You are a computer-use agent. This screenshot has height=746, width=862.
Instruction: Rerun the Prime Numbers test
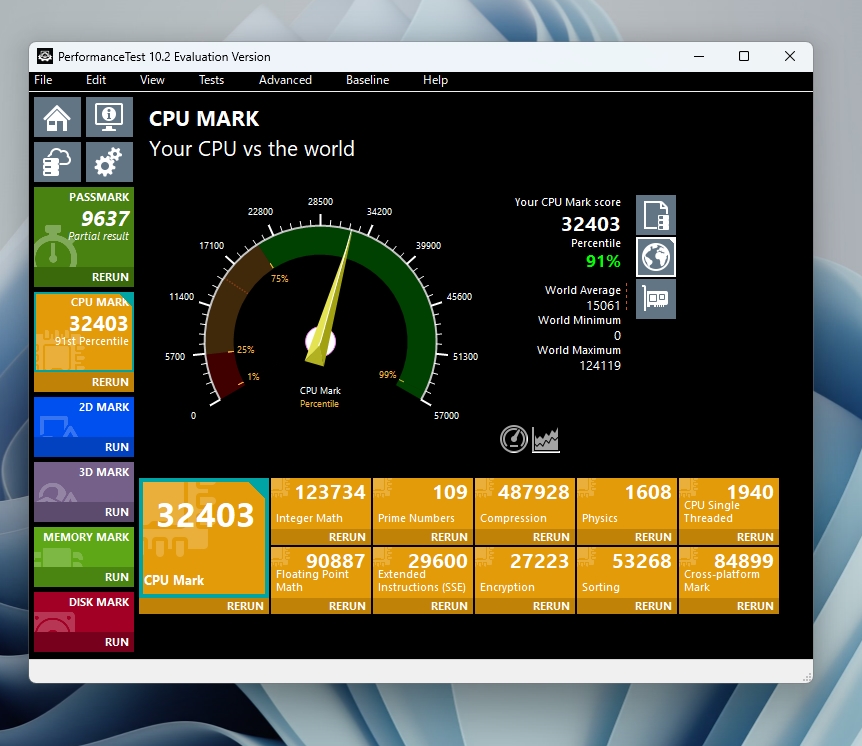(x=423, y=537)
